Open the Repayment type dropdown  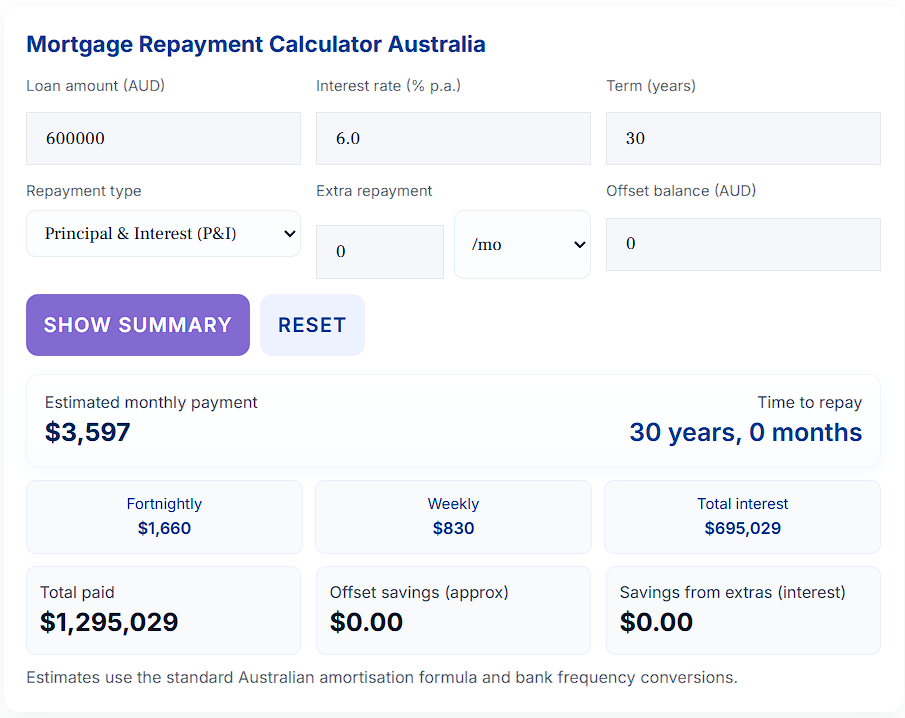coord(163,234)
